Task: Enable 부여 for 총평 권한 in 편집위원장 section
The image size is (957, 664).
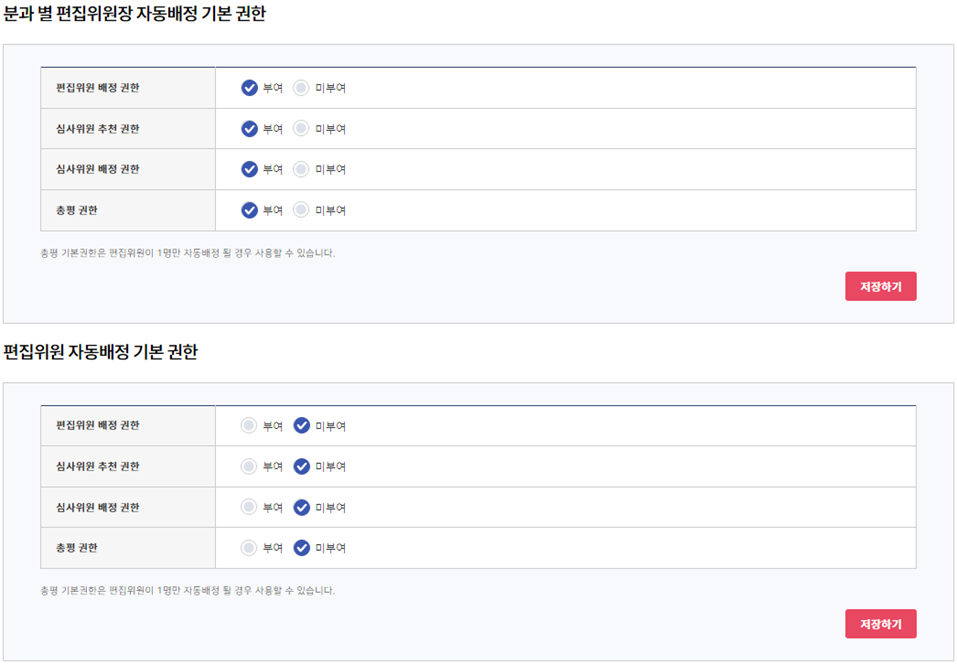Action: pos(250,210)
